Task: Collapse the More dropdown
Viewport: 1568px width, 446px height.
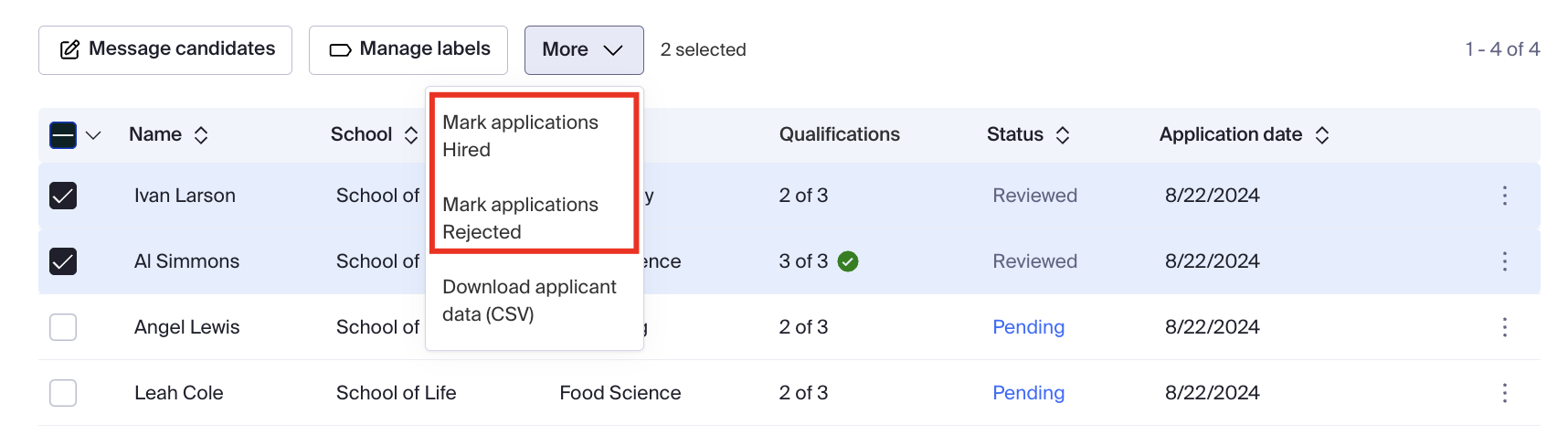Action: click(583, 50)
